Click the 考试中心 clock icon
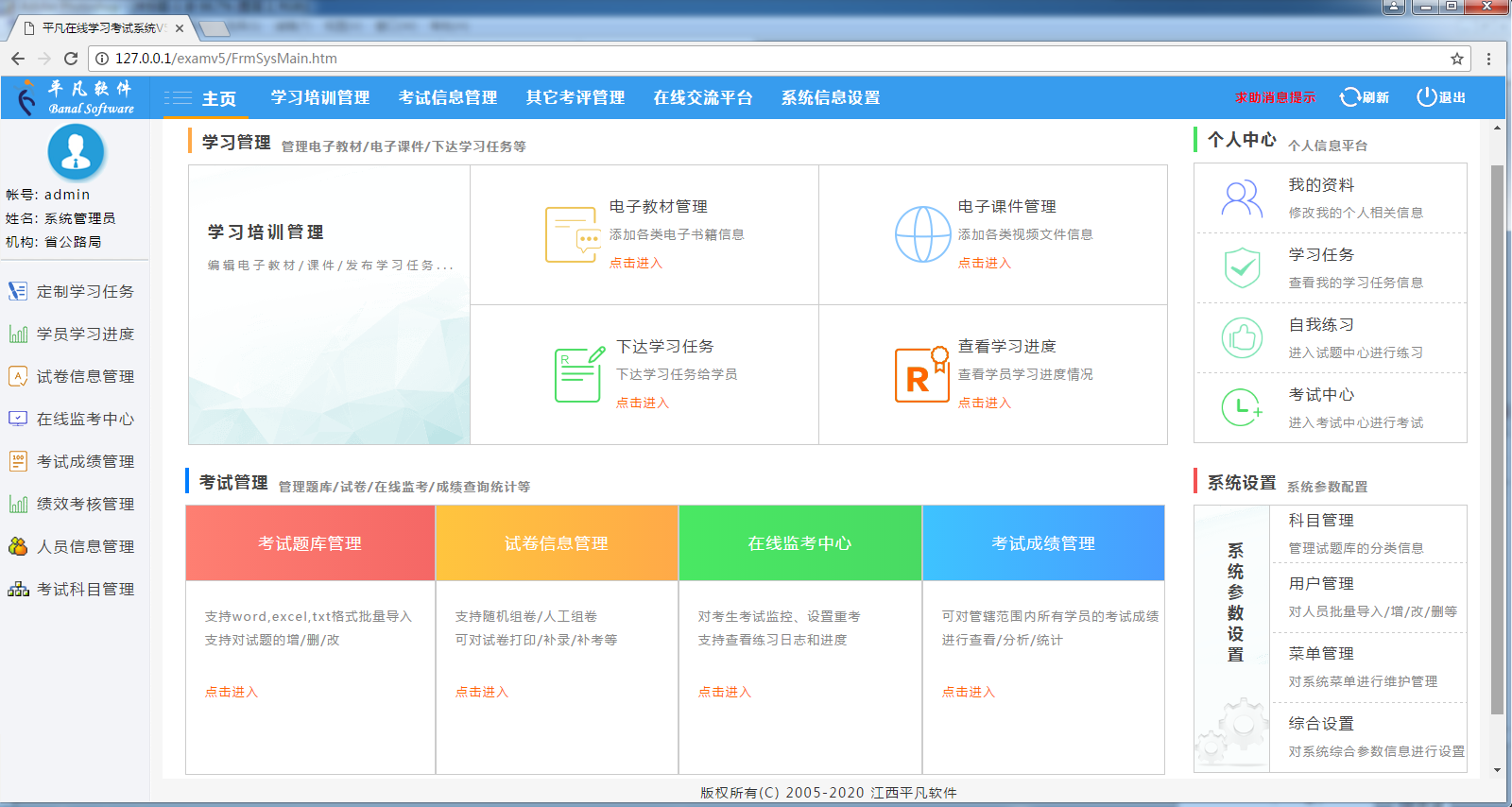 1242,407
